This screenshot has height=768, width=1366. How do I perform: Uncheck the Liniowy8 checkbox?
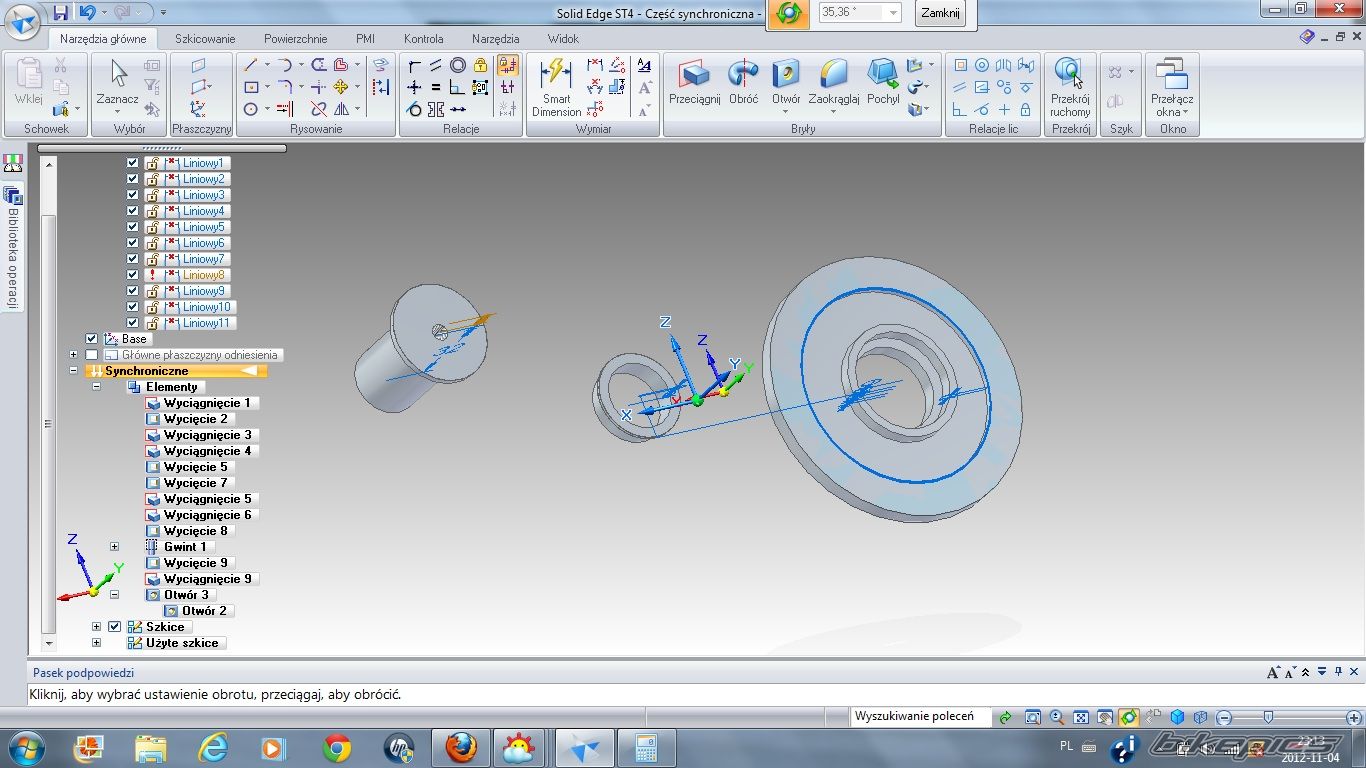coord(132,275)
